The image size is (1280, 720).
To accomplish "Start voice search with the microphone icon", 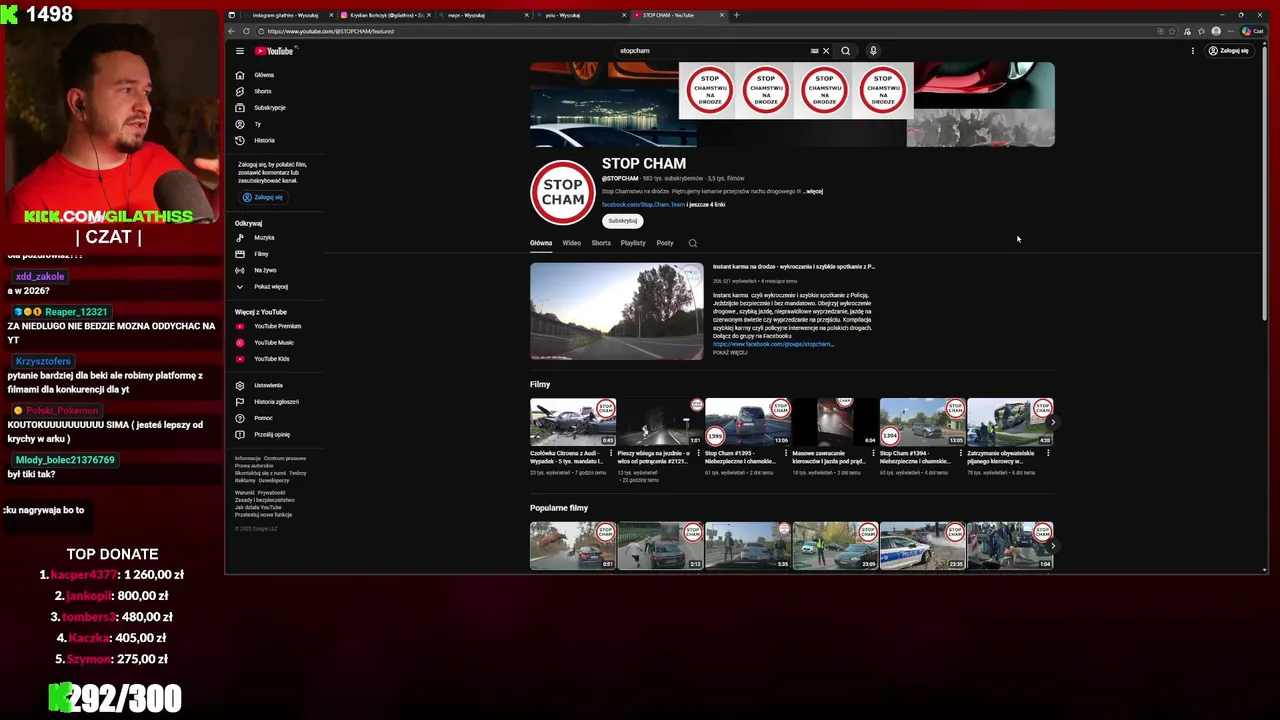I will [873, 51].
